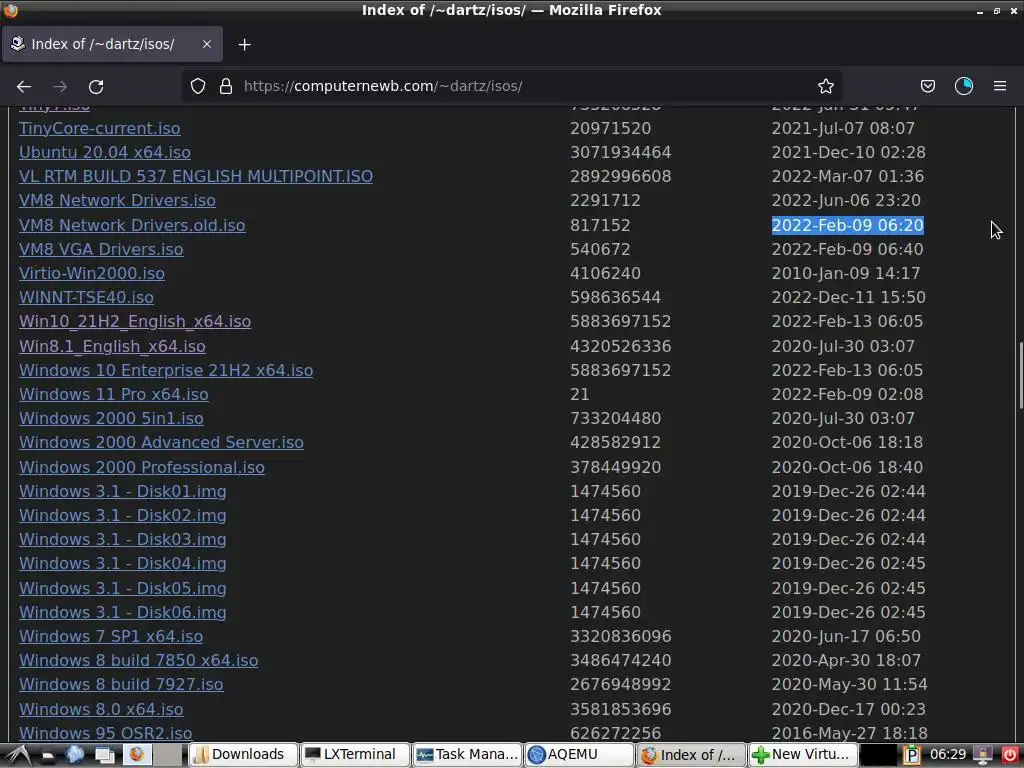Screen dimensions: 1024x768
Task: Launch file manager from taskbar
Action: click(48, 755)
